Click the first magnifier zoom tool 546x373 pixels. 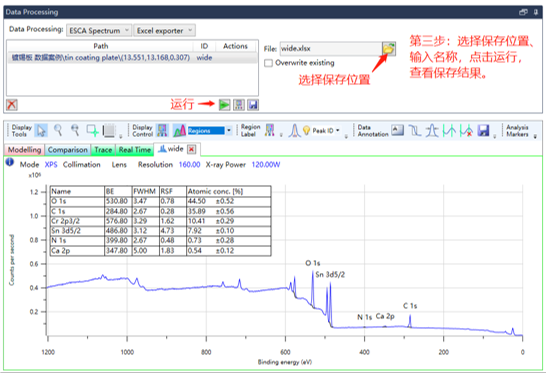[58, 131]
